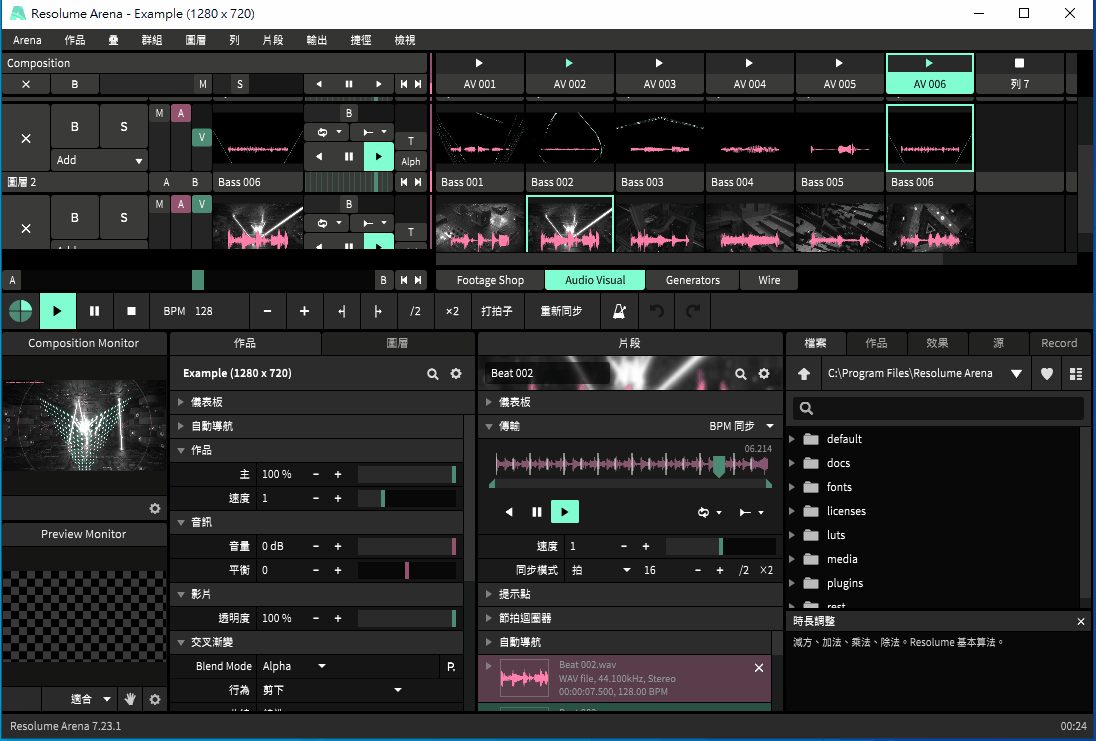Click the heart favorites icon in the file browser
This screenshot has width=1096, height=741.
tap(1046, 374)
